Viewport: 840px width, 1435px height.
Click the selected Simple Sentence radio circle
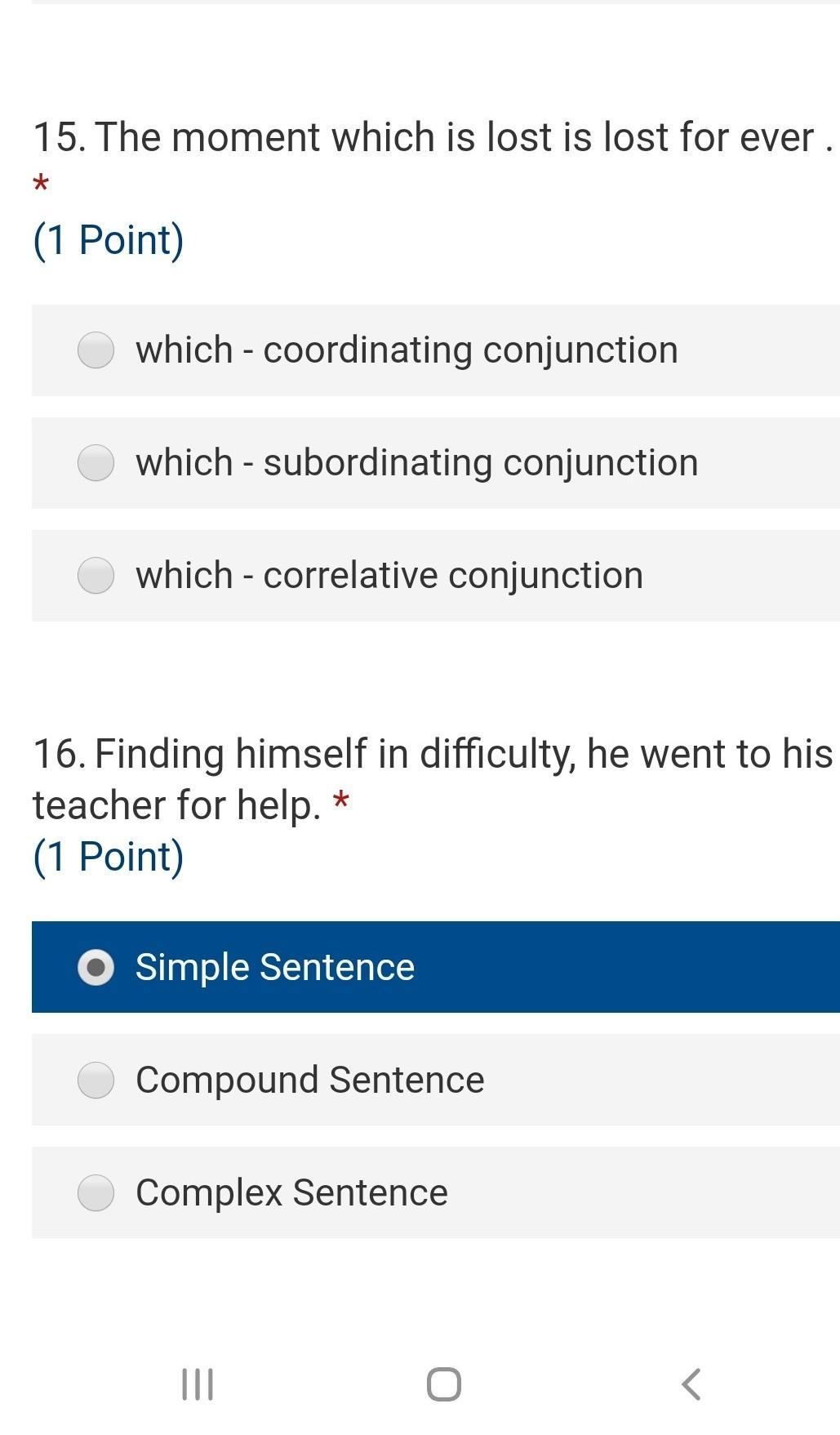[96, 967]
